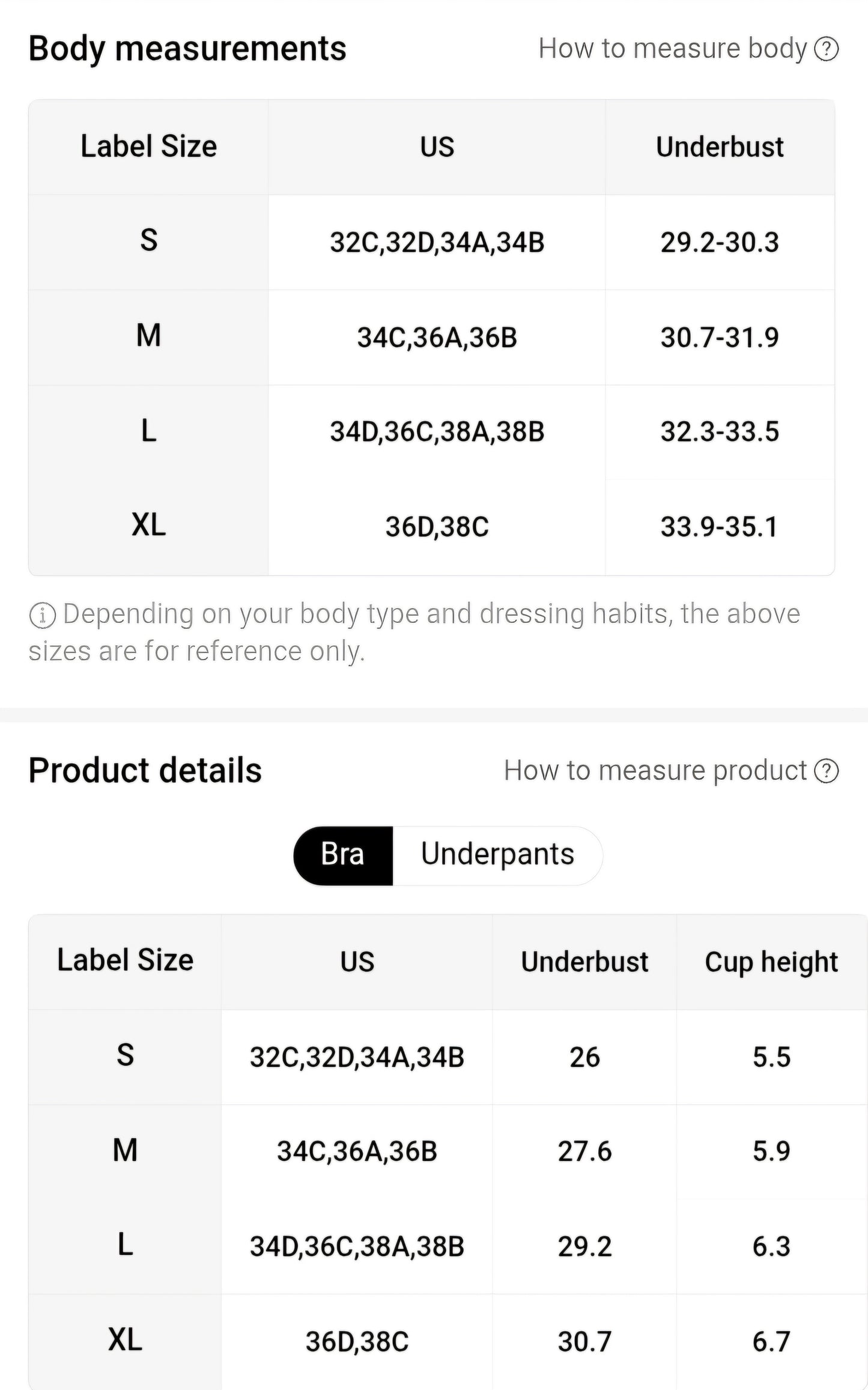Switch to the Underpants tab
The width and height of the screenshot is (868, 1390).
tap(497, 855)
